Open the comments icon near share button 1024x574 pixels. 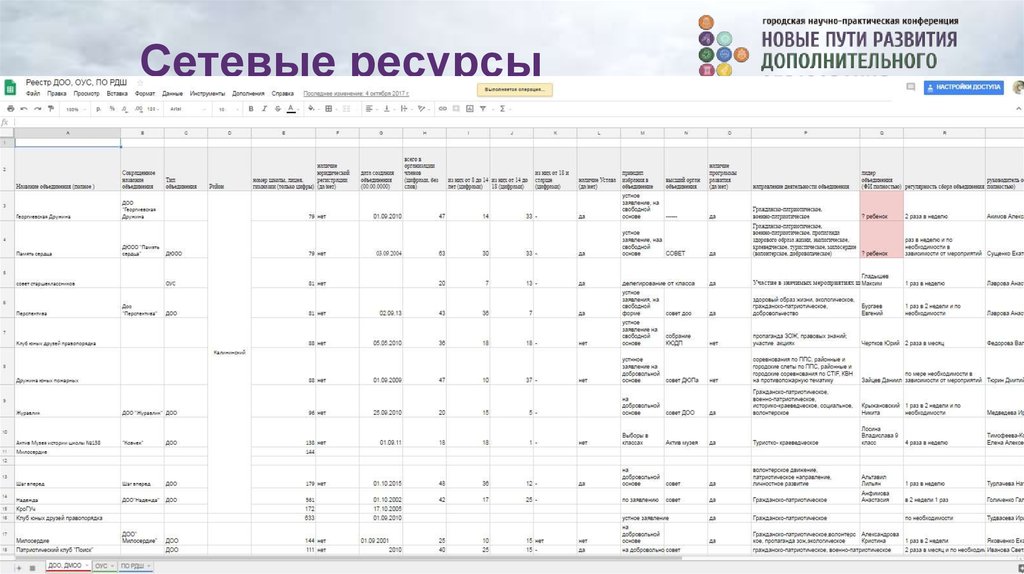pyautogui.click(x=910, y=87)
